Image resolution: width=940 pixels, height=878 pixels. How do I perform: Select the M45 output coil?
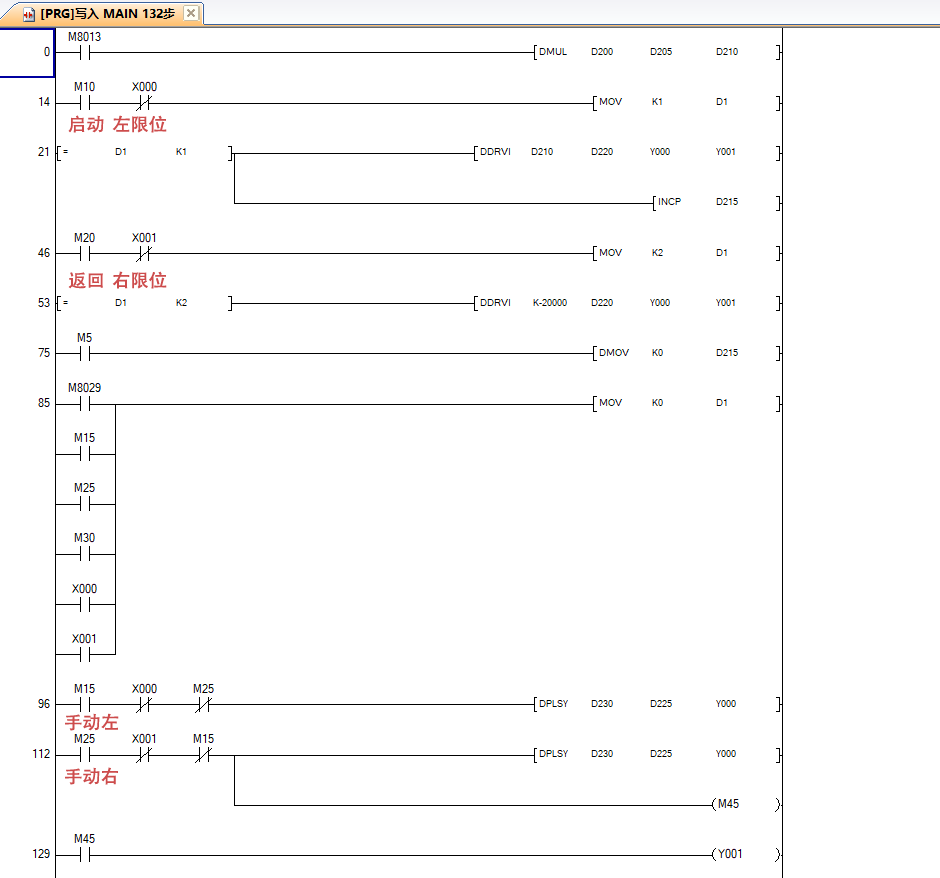[728, 805]
